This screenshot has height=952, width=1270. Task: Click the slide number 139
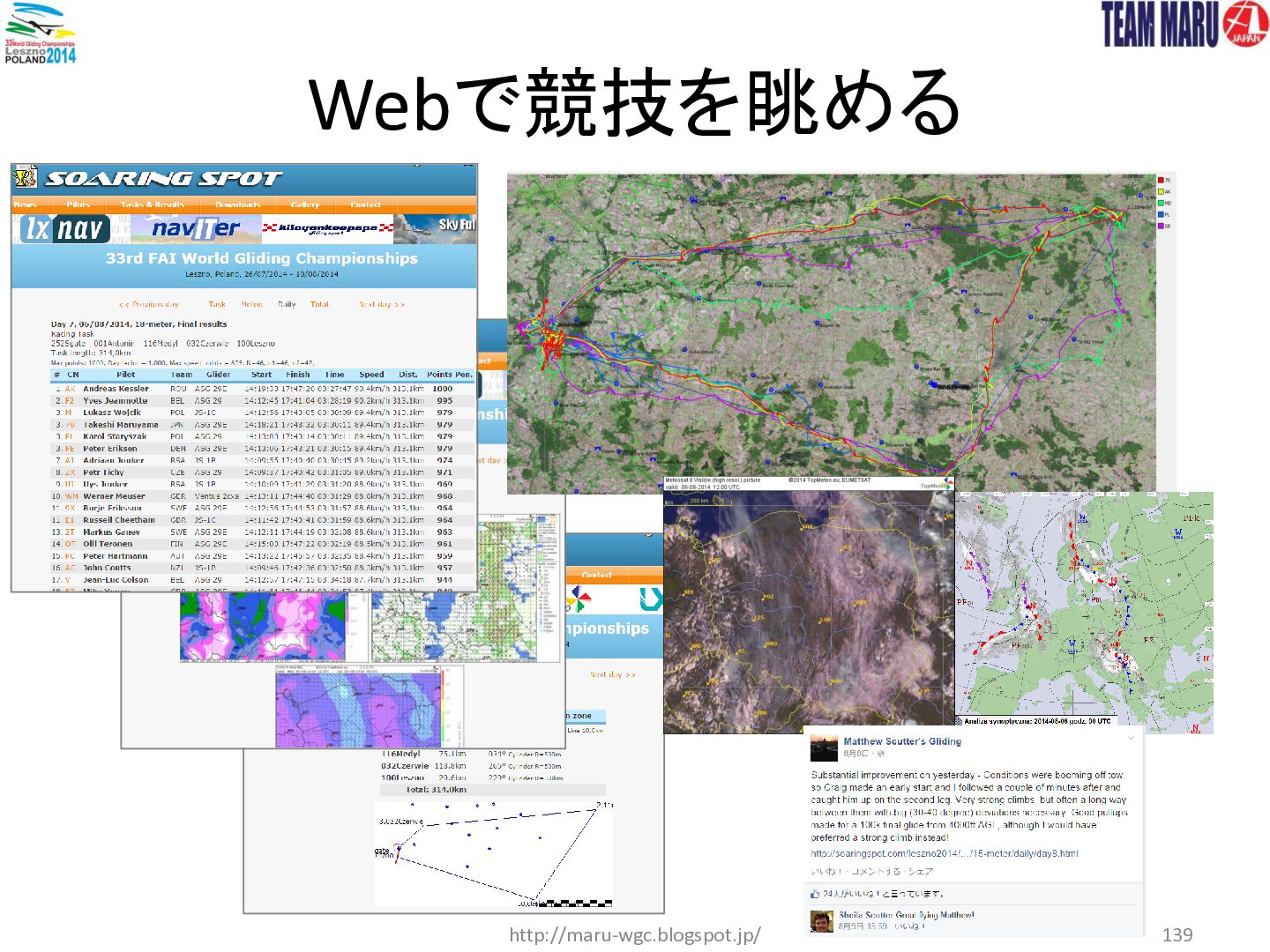click(1177, 934)
